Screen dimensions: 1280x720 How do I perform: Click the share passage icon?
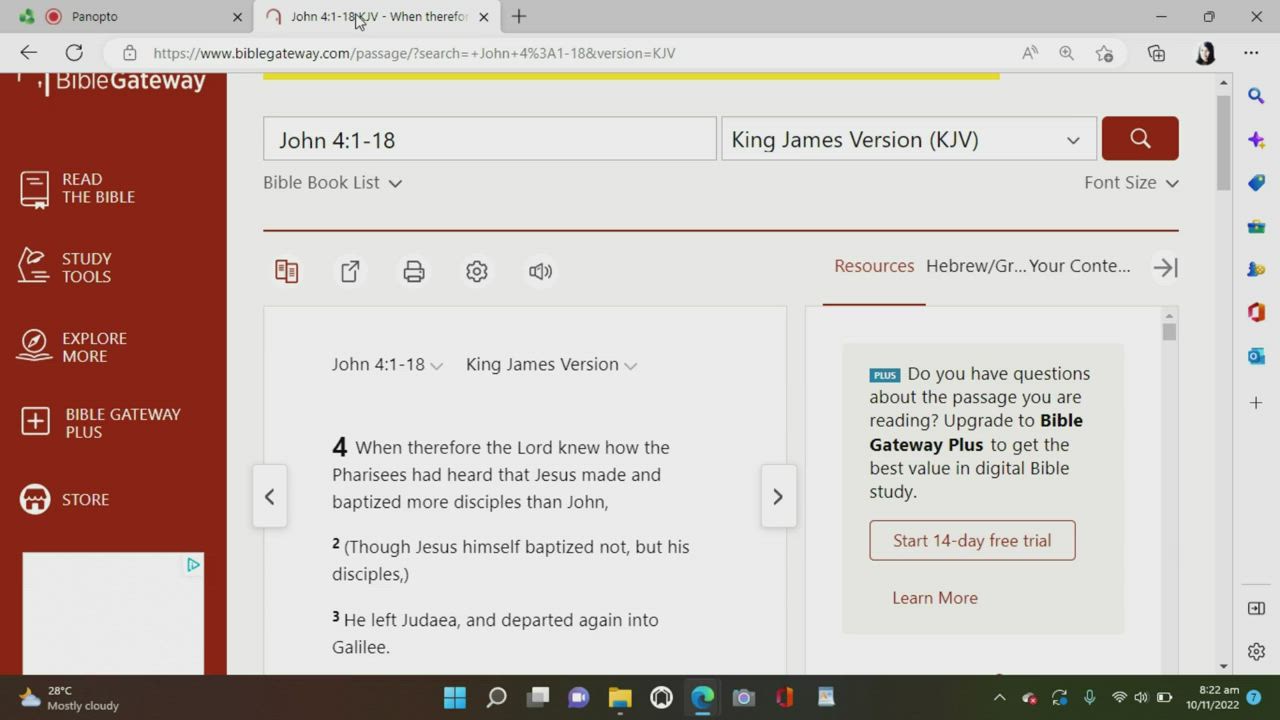[350, 271]
